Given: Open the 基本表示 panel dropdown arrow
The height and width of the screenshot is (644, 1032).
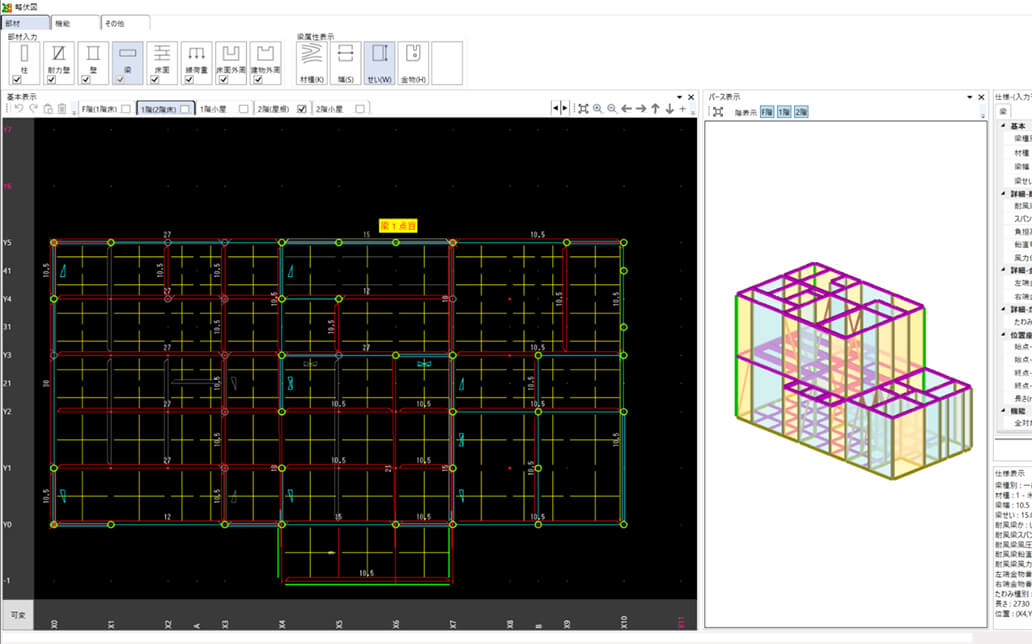Looking at the screenshot, I should tap(678, 97).
